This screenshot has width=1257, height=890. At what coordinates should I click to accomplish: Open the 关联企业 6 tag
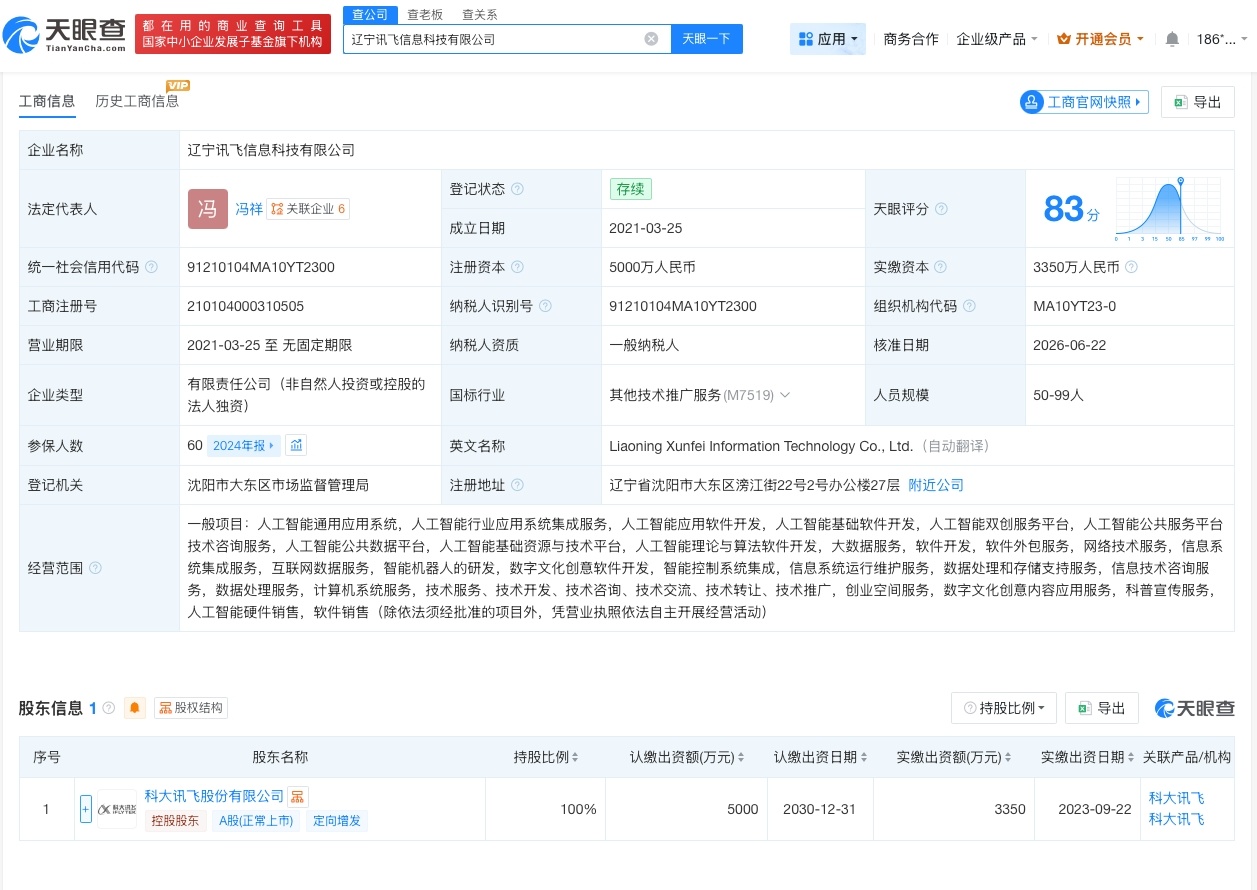[308, 209]
